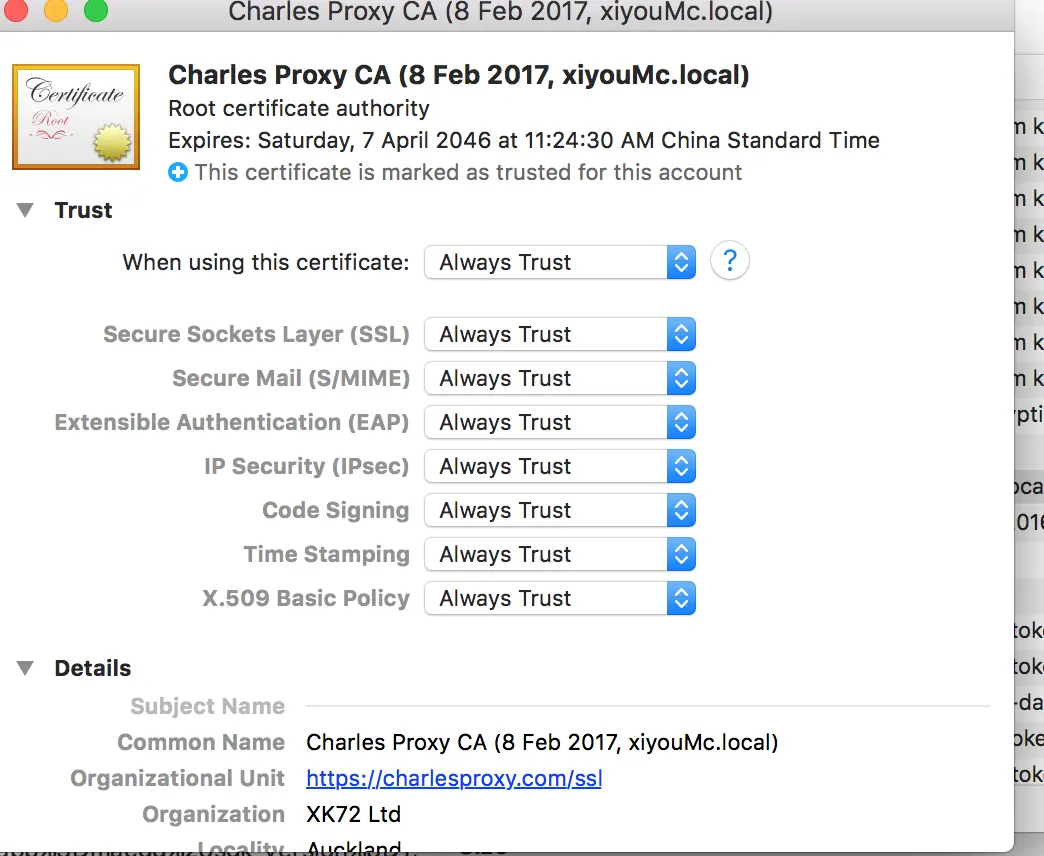The height and width of the screenshot is (856, 1044).
Task: Click the 'Code Signing' label
Action: click(x=336, y=511)
